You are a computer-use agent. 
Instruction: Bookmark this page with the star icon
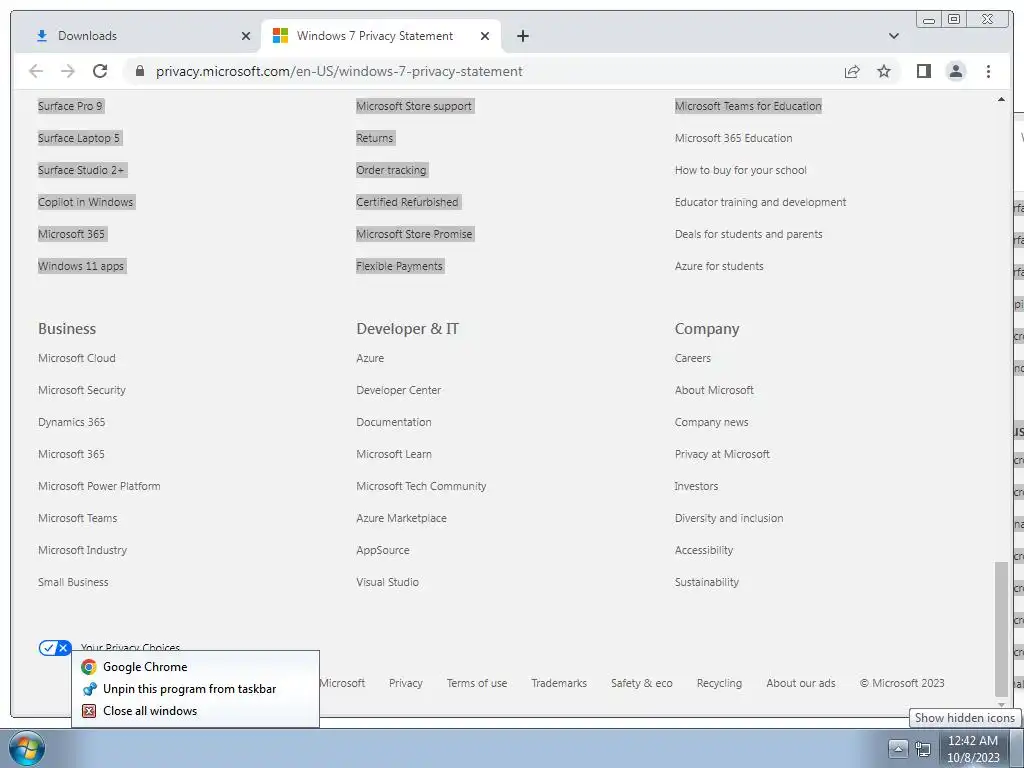click(x=884, y=71)
